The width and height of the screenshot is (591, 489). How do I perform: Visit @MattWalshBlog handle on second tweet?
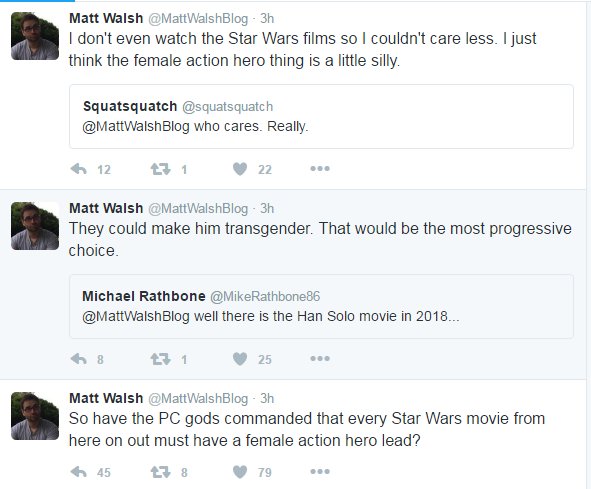click(x=198, y=208)
